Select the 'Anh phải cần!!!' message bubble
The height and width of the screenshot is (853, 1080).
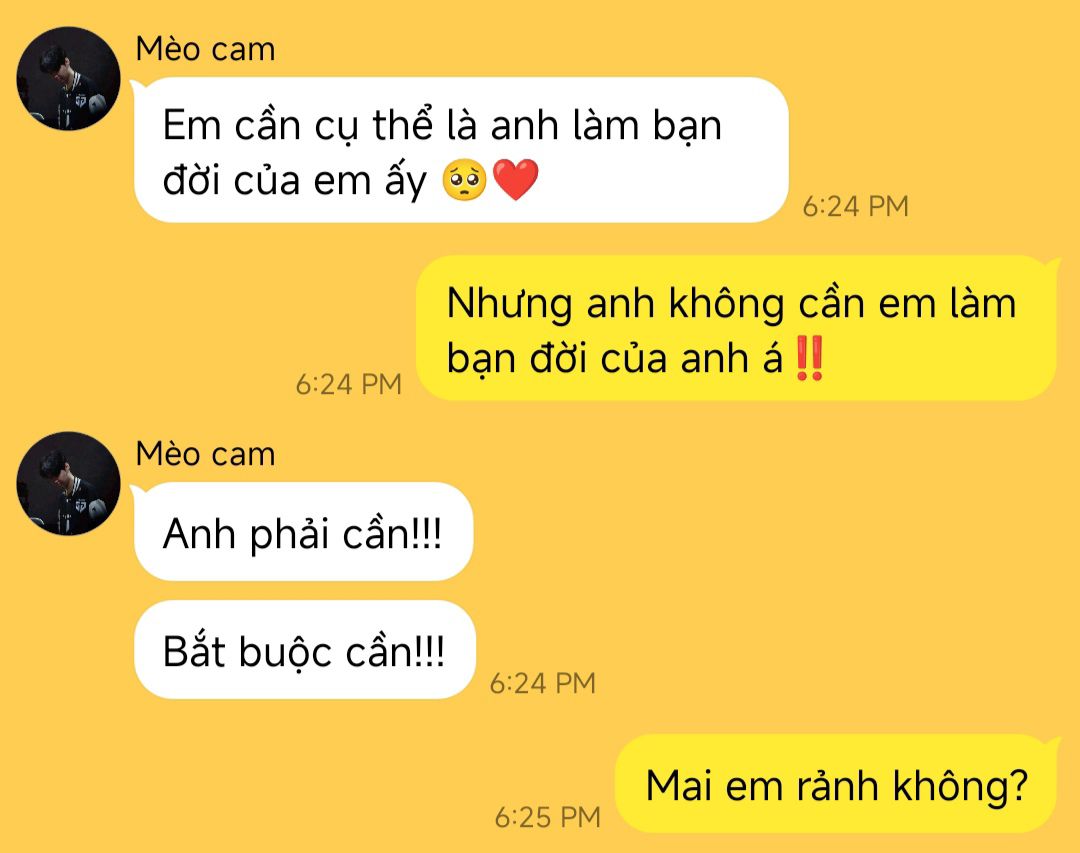click(303, 531)
